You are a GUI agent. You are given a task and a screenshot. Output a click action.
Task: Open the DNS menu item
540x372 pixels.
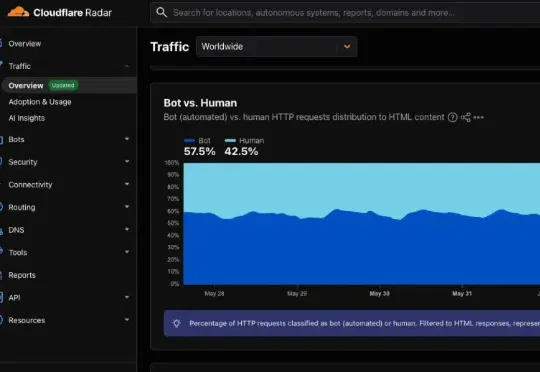pyautogui.click(x=16, y=230)
